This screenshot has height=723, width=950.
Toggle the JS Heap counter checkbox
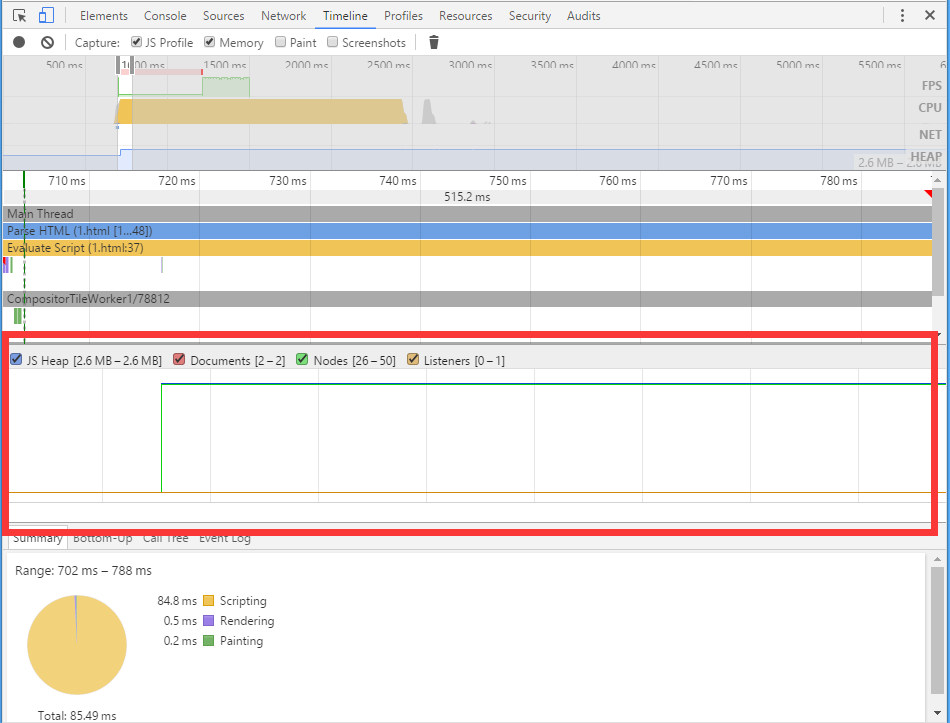[16, 360]
